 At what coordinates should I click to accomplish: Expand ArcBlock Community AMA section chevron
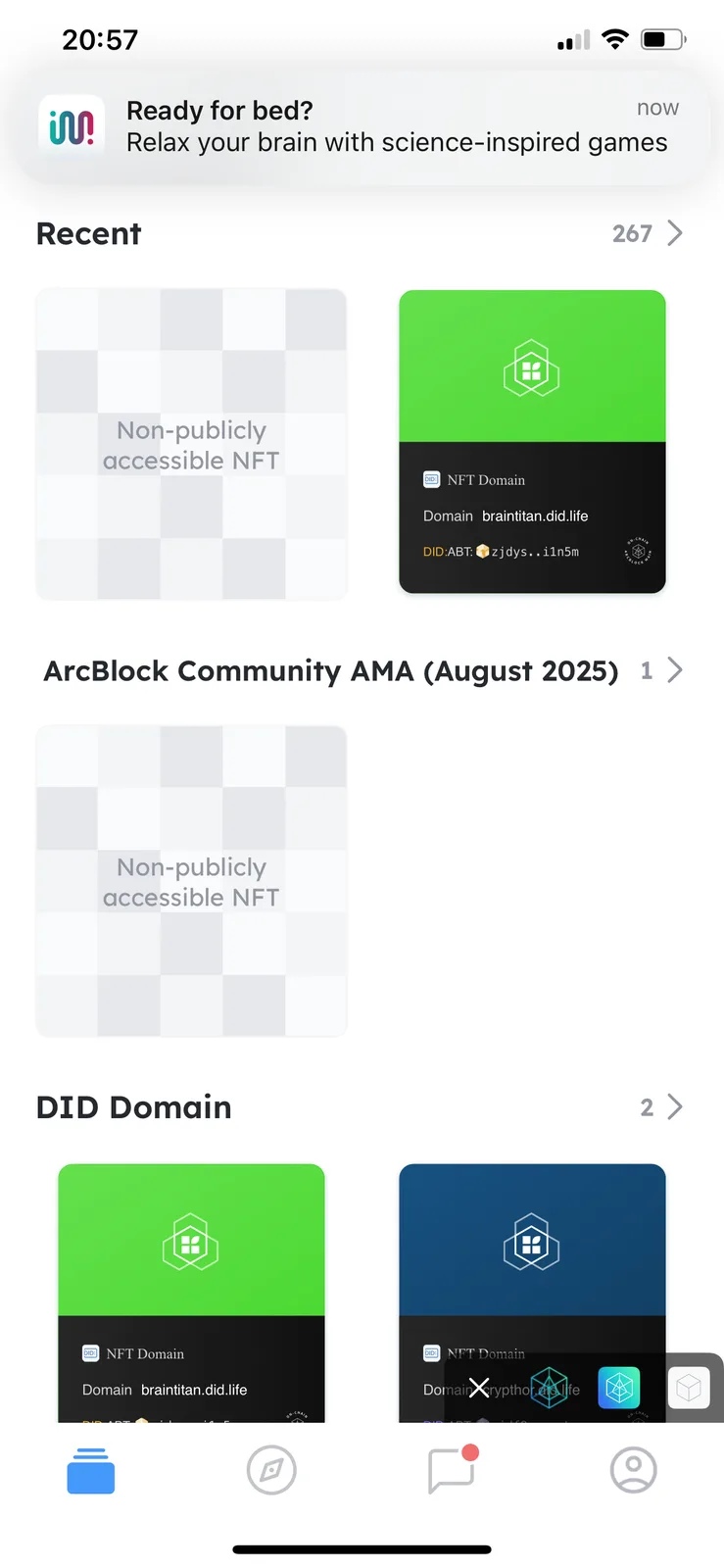(674, 670)
